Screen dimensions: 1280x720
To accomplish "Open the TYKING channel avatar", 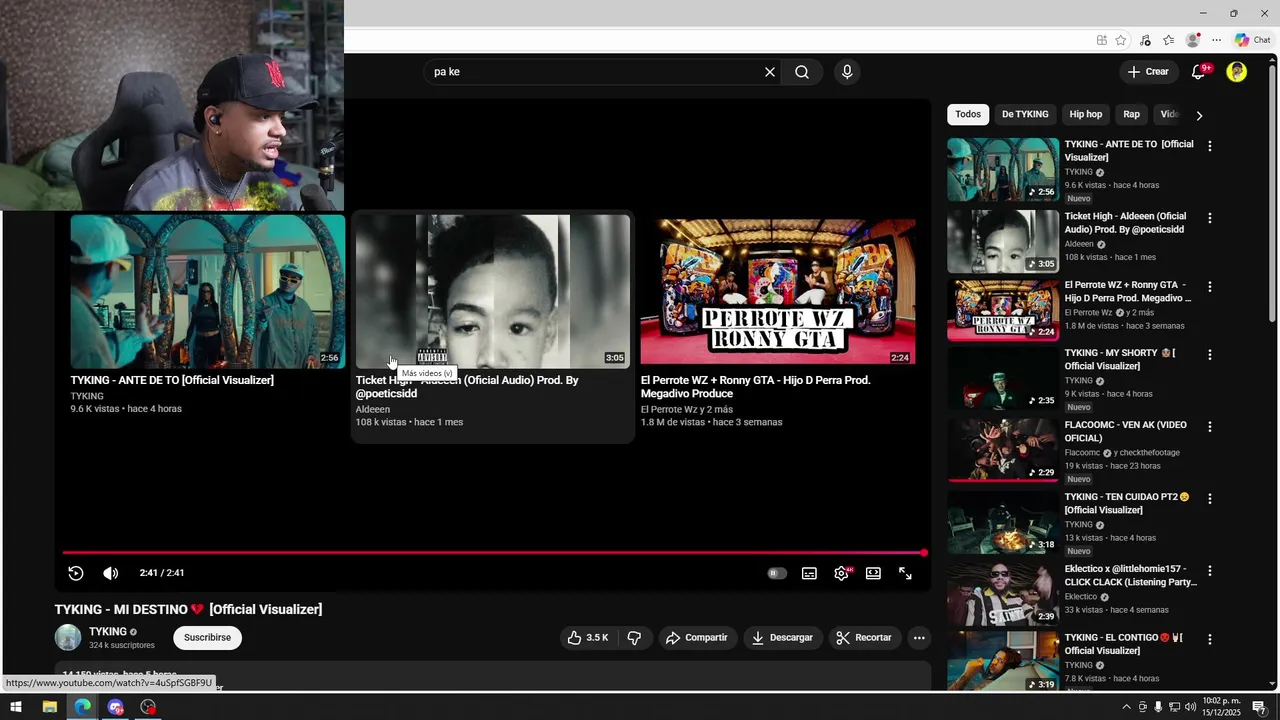I will coord(68,637).
